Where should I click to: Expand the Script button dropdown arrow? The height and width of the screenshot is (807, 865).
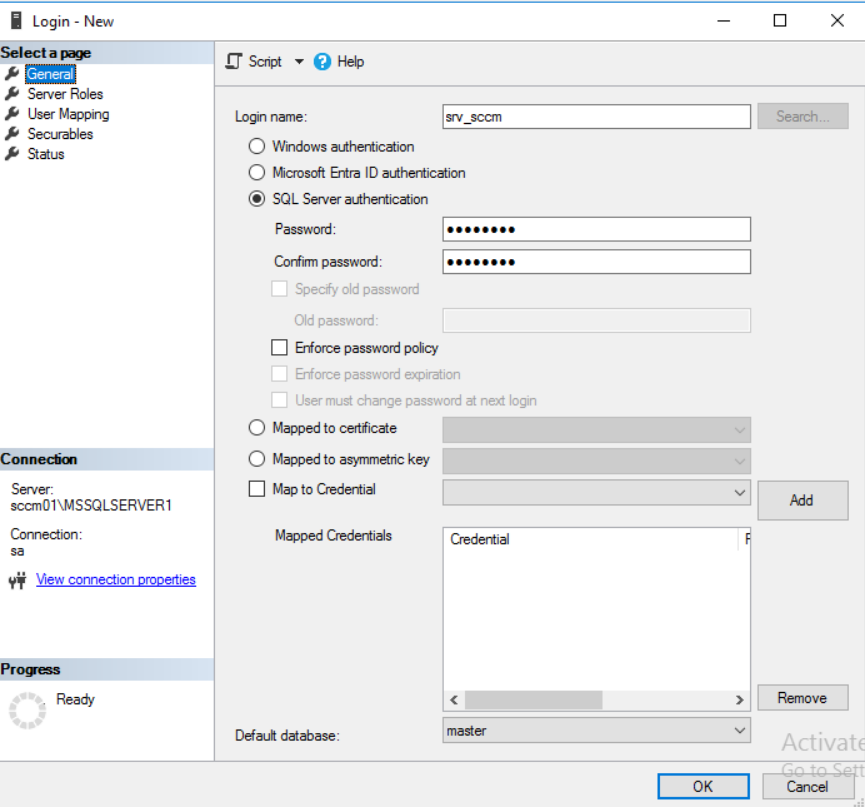click(298, 61)
